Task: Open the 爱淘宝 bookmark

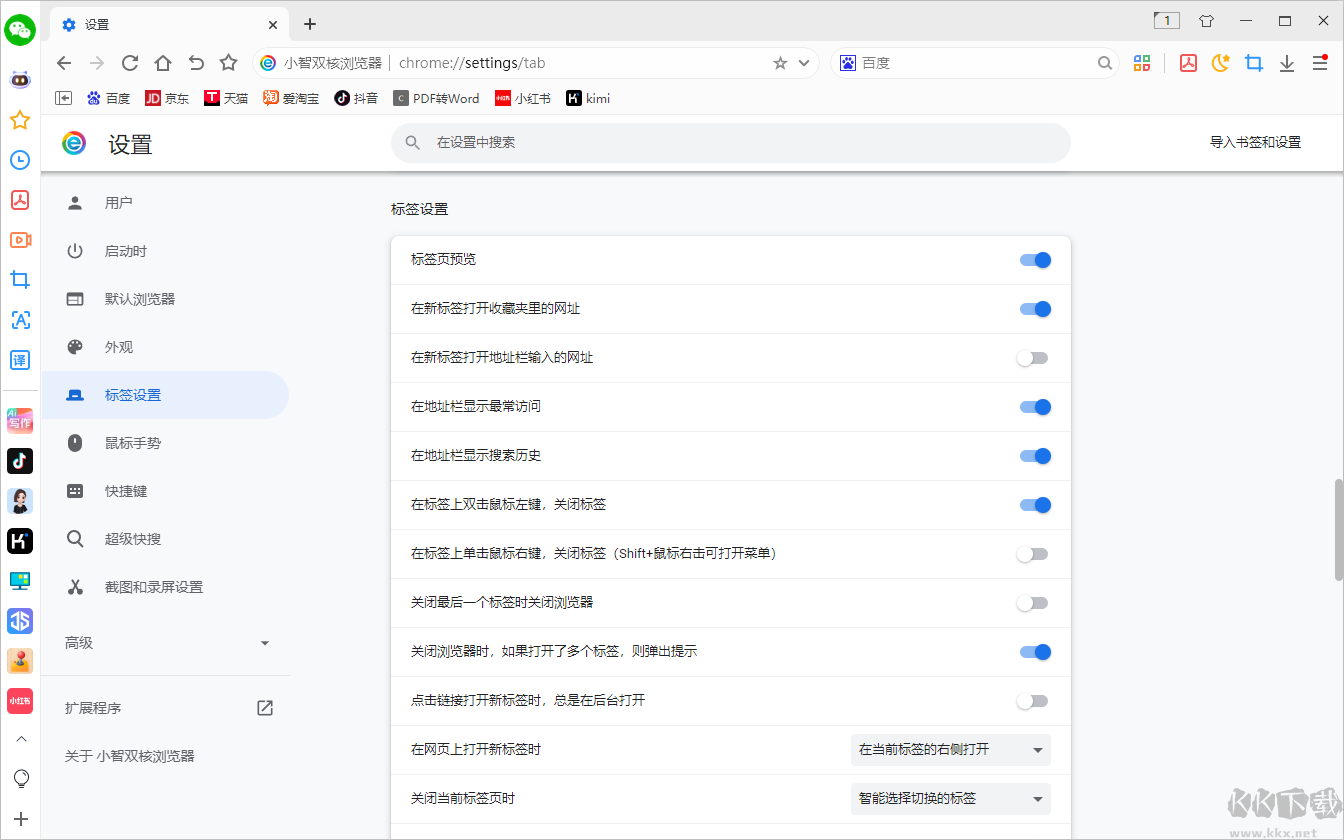Action: [291, 98]
